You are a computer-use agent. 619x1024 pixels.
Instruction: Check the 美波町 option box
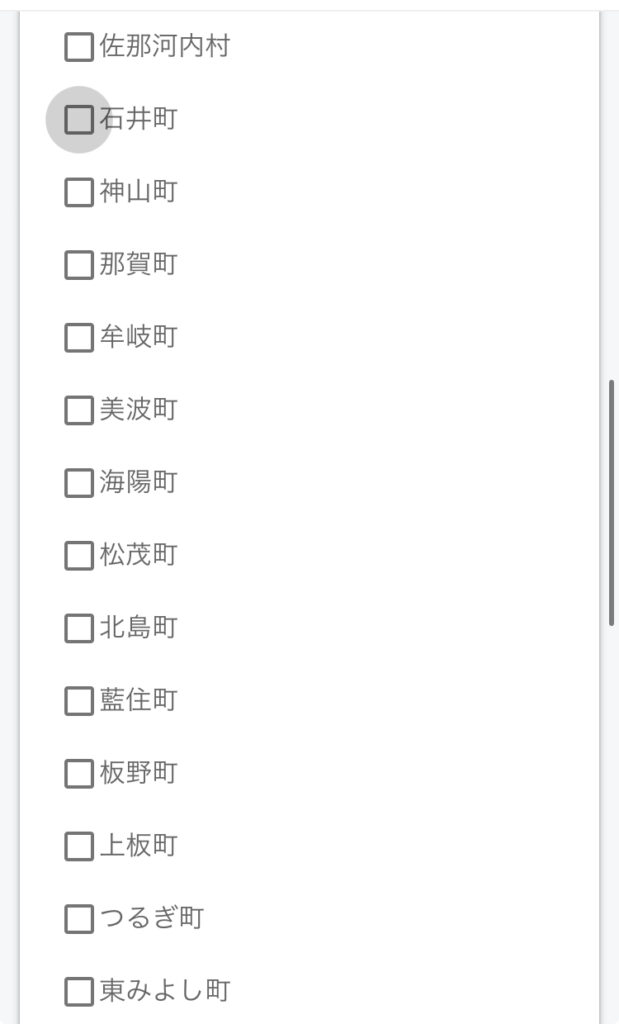tap(78, 410)
